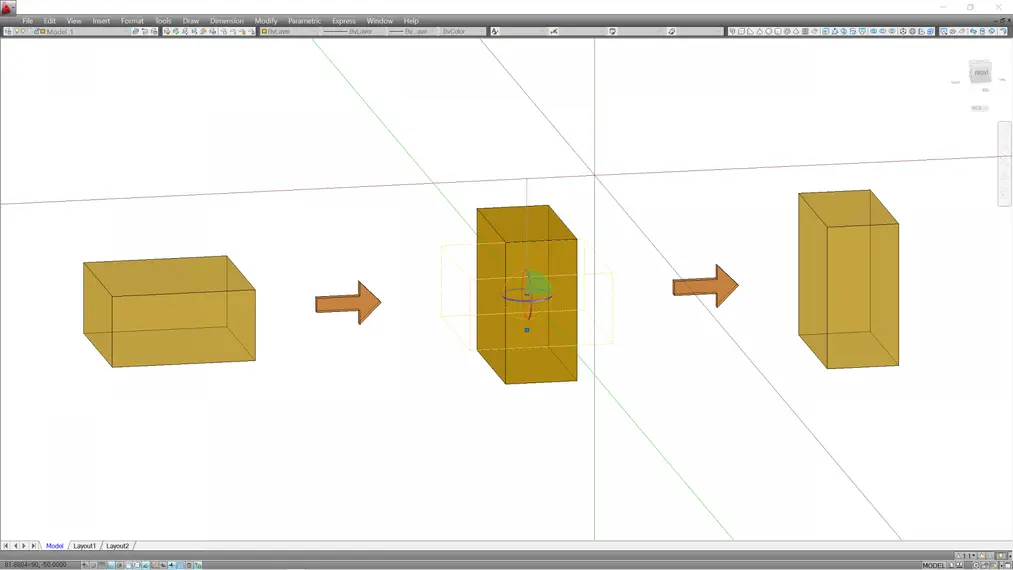Screen dimensions: 1013x570
Task: Click the navigation bar on the right edge
Action: [x=1004, y=163]
